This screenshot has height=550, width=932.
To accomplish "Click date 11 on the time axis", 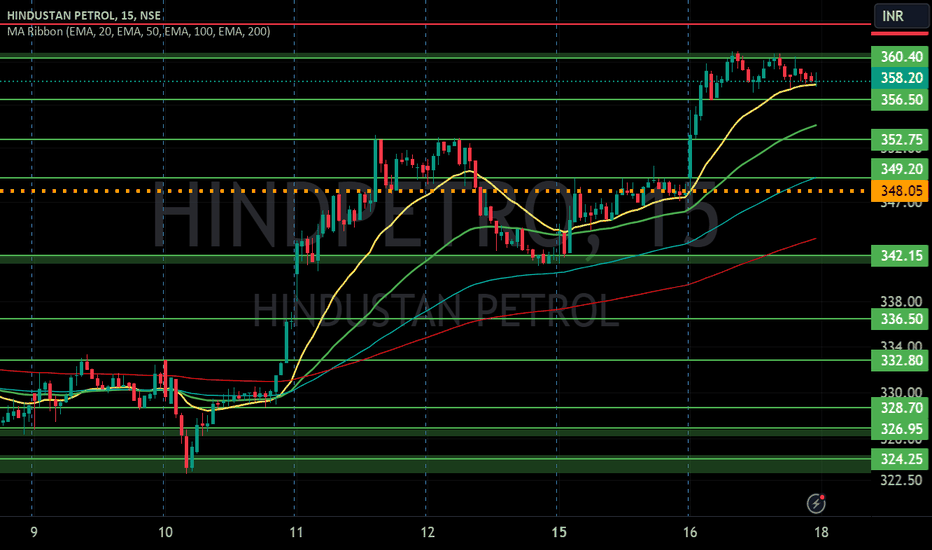I will 295,532.
